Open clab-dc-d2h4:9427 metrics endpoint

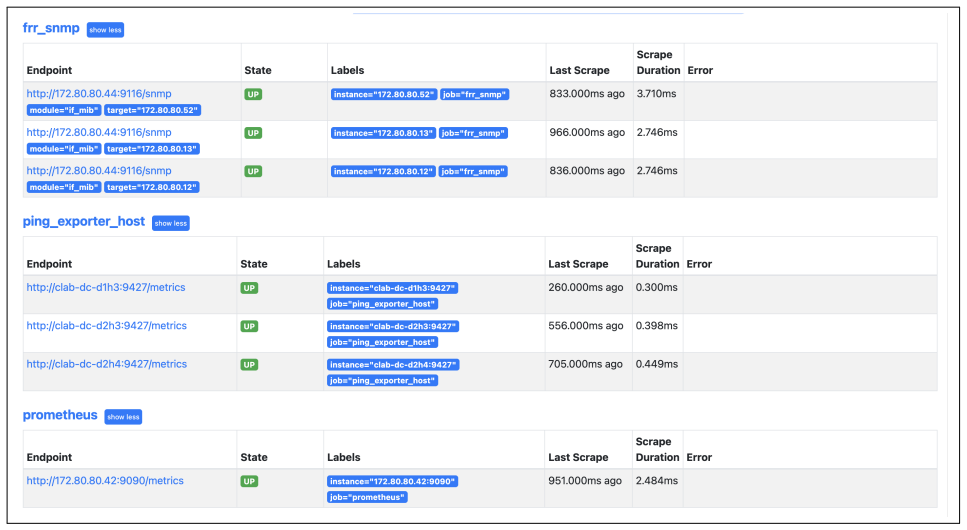click(106, 364)
